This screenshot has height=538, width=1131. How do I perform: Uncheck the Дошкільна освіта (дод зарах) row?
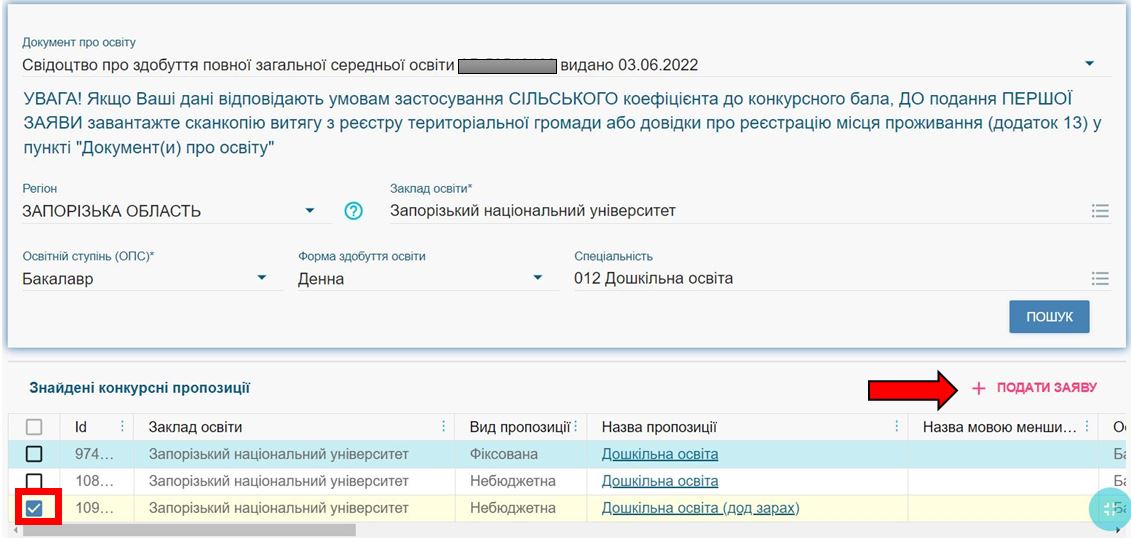34,508
